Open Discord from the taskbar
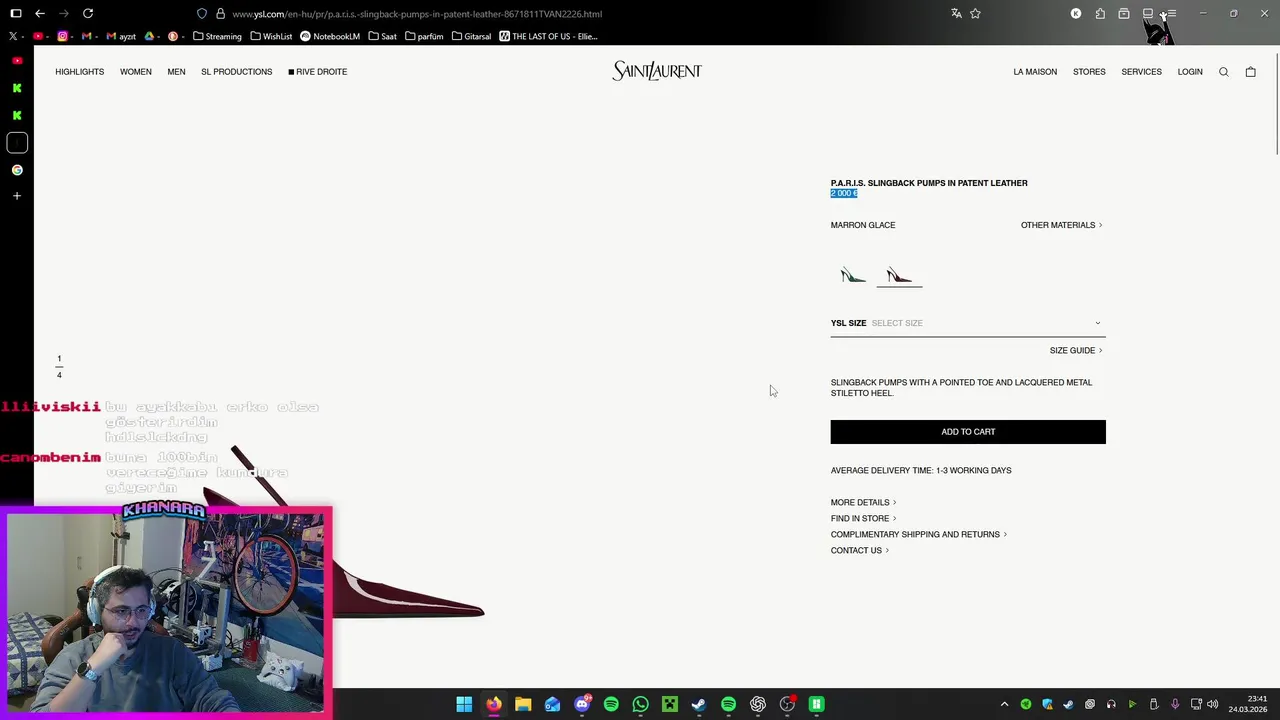This screenshot has height=720, width=1280. 582,704
